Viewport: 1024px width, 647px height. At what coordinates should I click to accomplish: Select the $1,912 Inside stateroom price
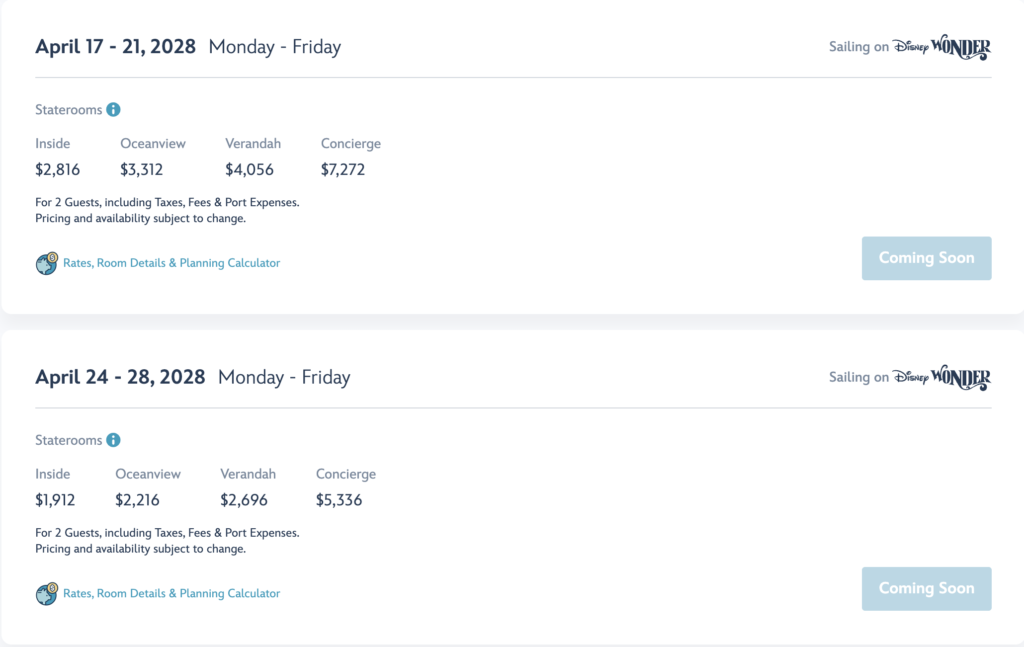55,500
